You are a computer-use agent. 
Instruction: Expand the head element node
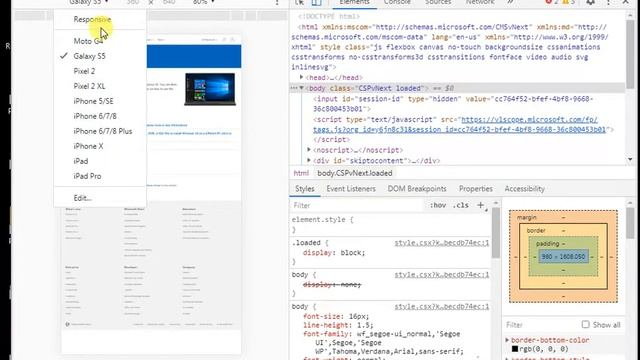coord(302,77)
